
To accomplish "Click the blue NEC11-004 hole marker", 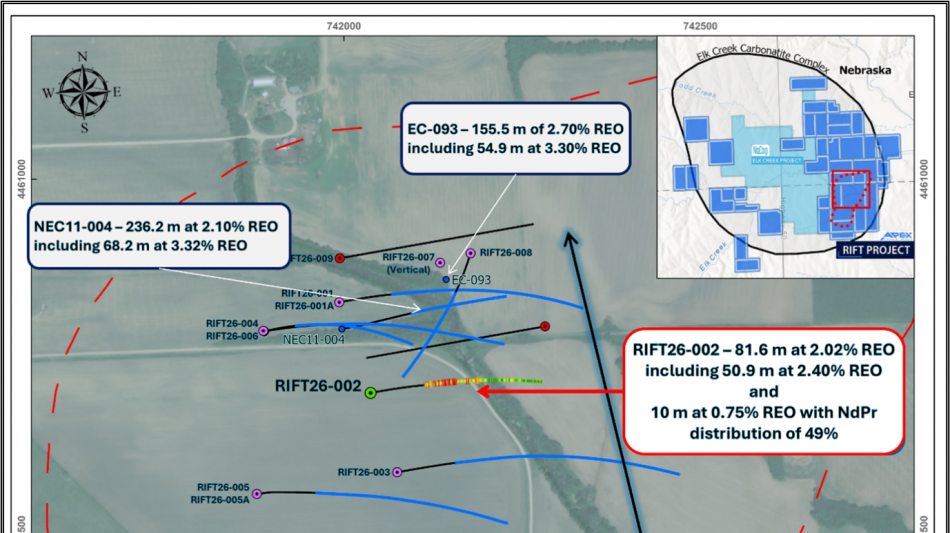I will (343, 328).
